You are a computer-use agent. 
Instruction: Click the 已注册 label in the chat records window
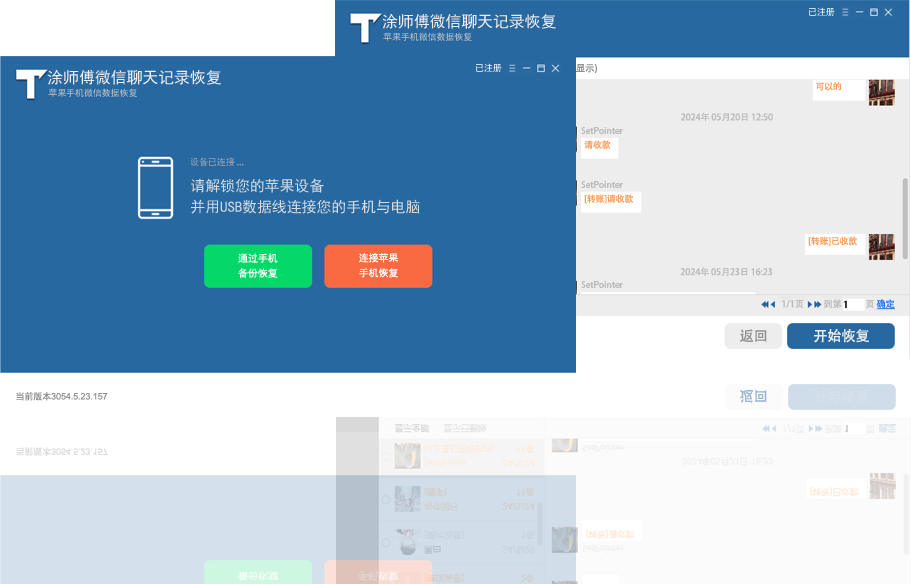click(x=821, y=12)
